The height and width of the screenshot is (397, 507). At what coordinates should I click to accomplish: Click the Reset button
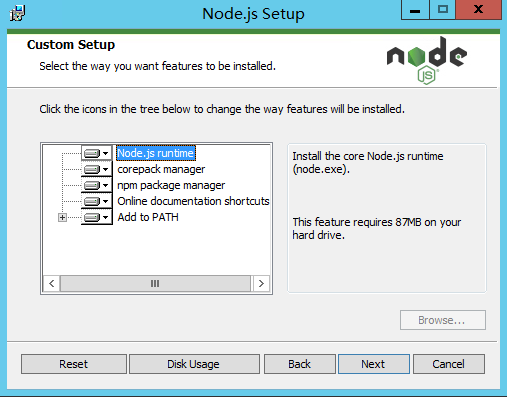pyautogui.click(x=74, y=364)
